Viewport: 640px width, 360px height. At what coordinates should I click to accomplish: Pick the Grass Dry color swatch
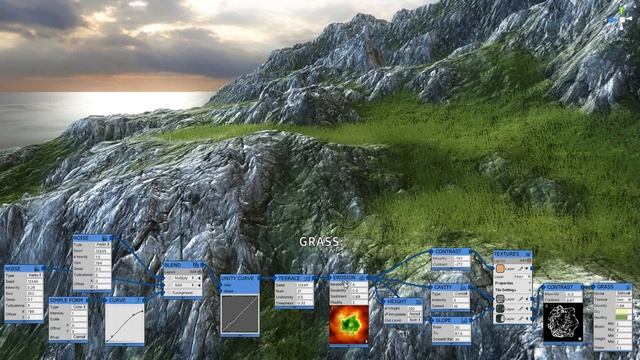coord(623,311)
